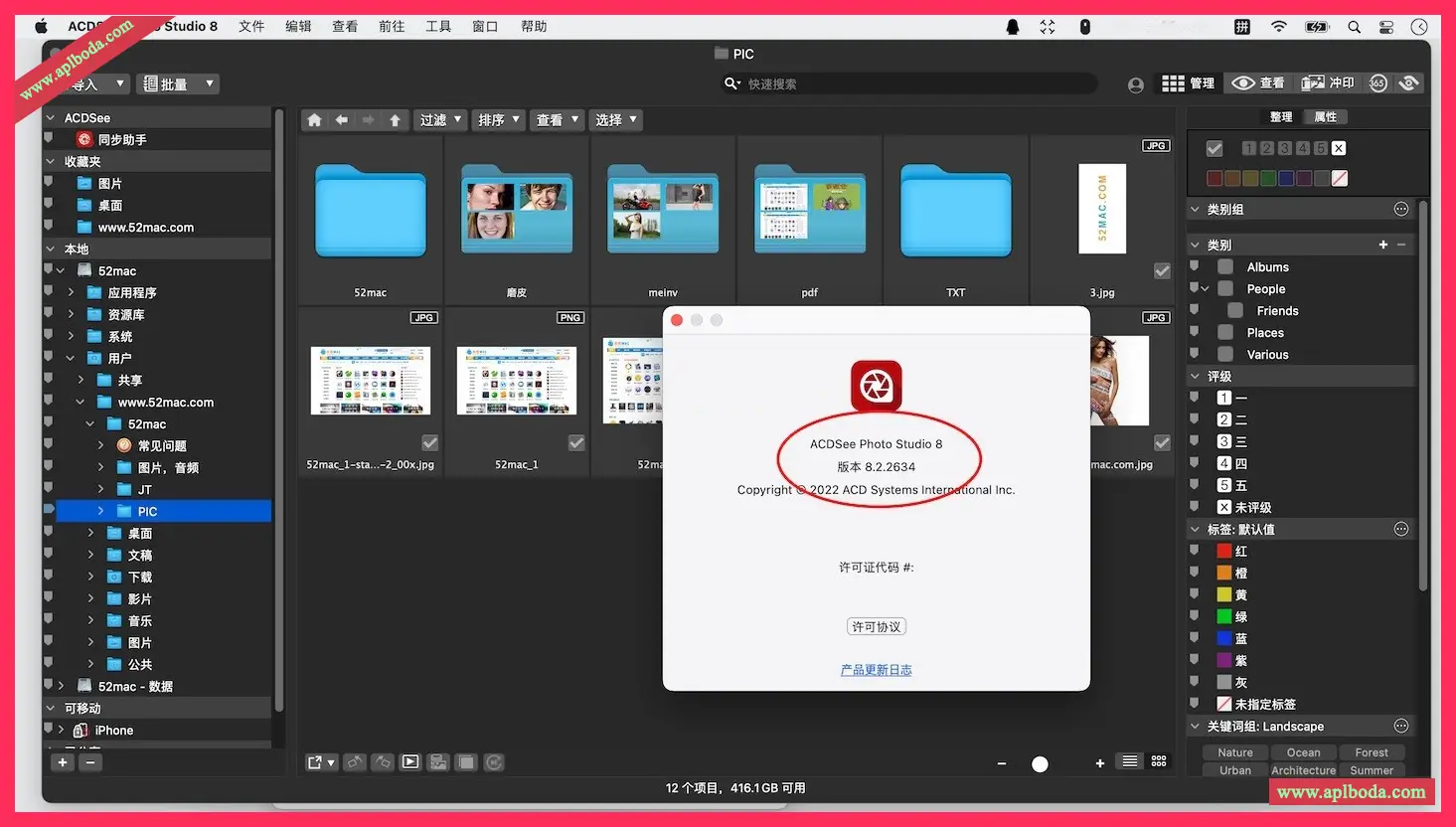Go up one folder level with the up arrow
The image size is (1456, 827).
click(395, 120)
